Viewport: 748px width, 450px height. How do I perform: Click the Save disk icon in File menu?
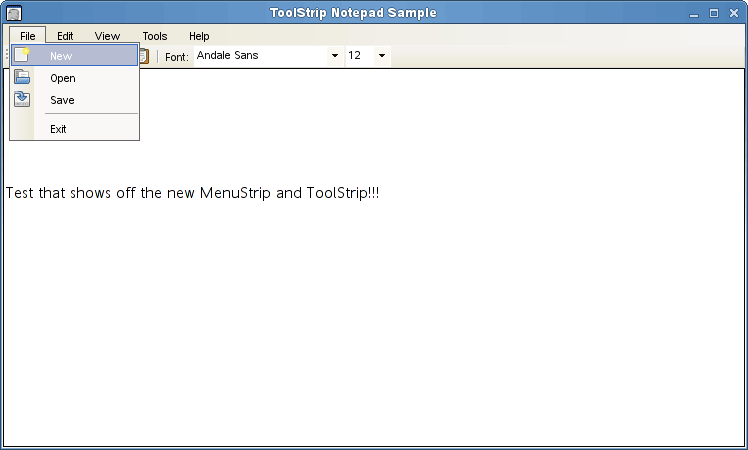(22, 99)
